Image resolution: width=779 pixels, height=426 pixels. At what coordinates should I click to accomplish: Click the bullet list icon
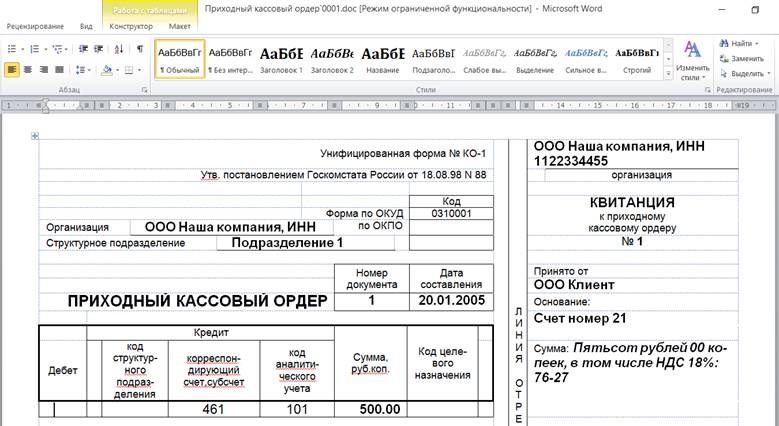(12, 49)
